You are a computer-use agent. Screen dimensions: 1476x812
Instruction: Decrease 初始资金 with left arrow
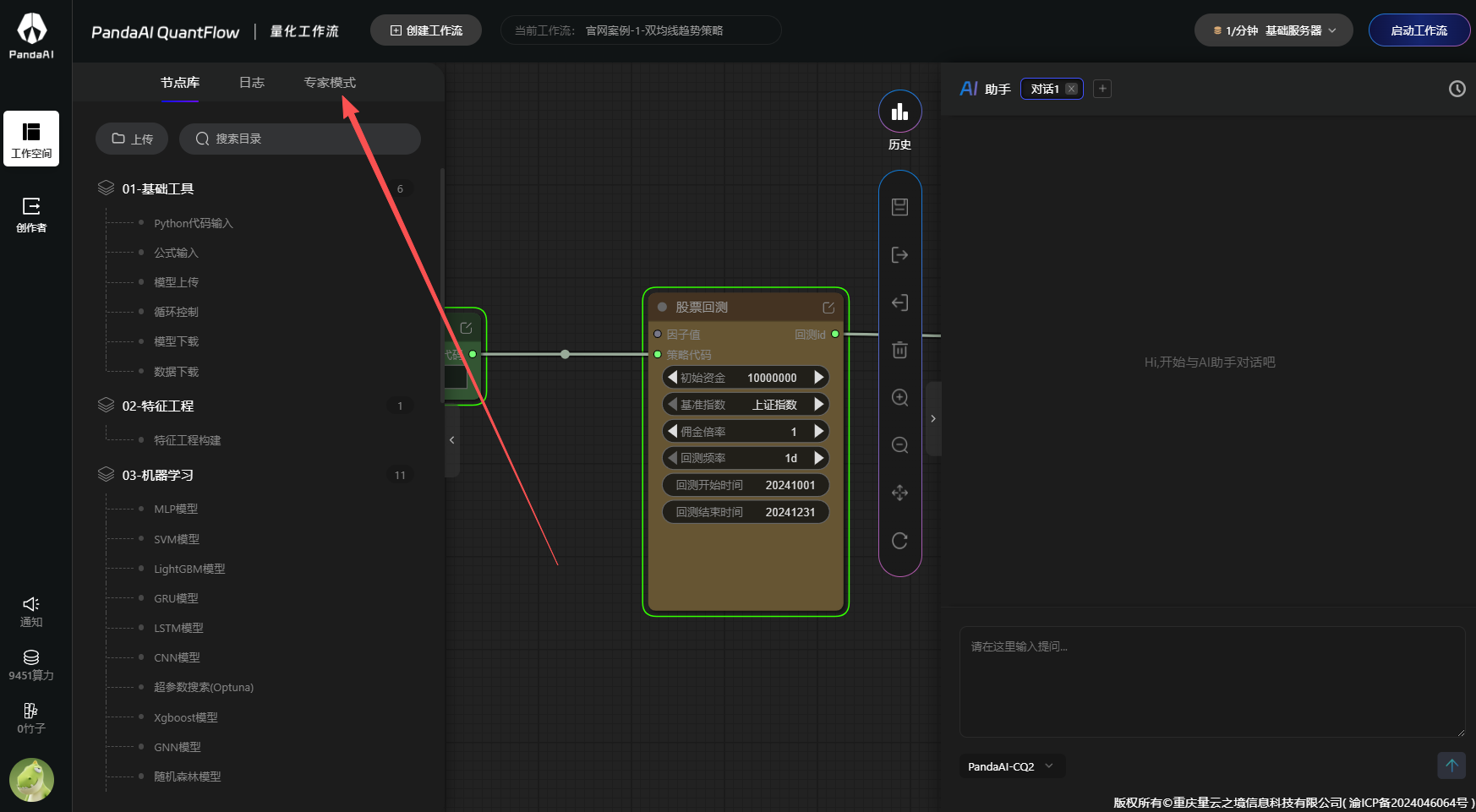[x=673, y=378]
